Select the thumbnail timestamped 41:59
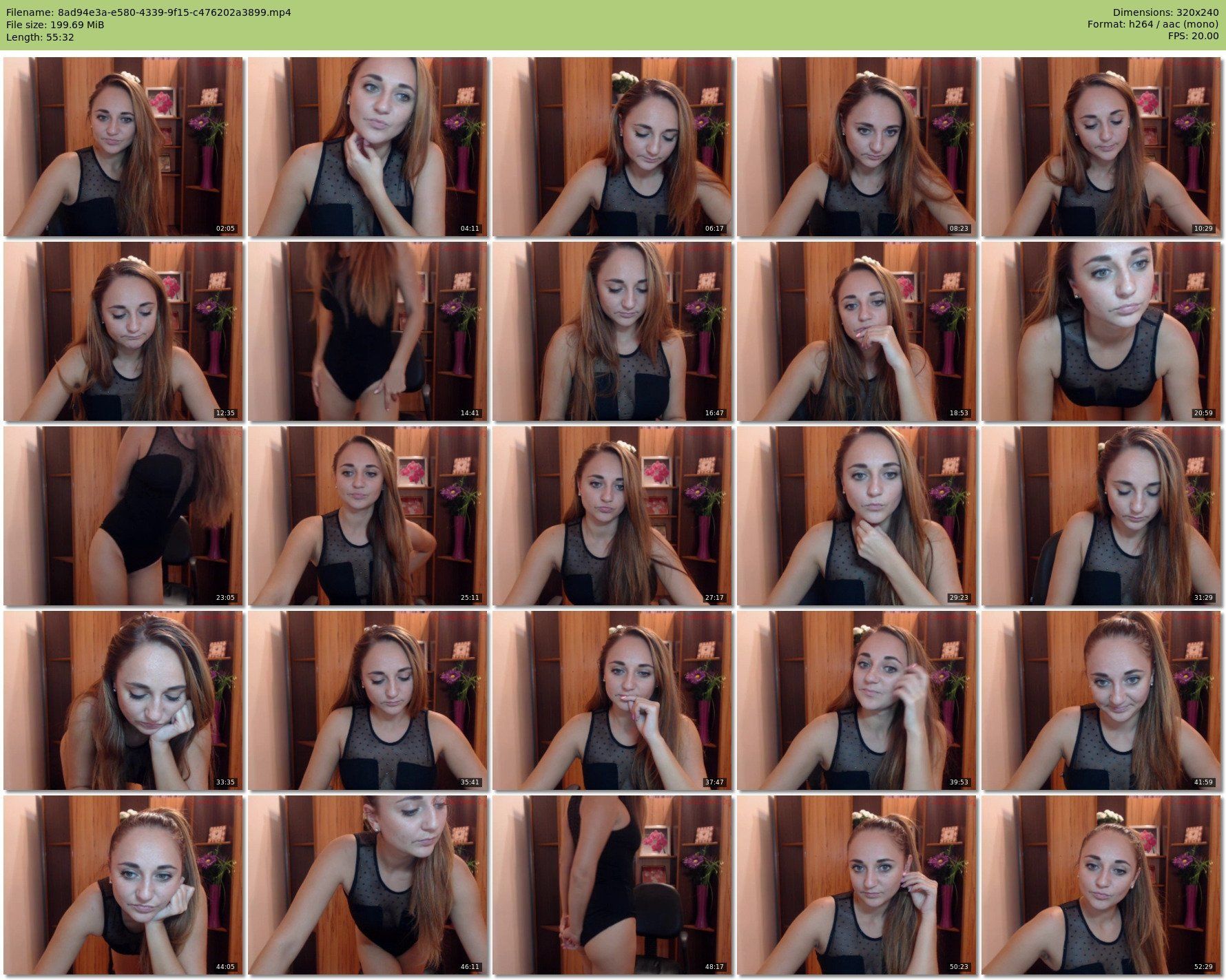Screen dimensions: 1226x980 pyautogui.click(x=1101, y=700)
